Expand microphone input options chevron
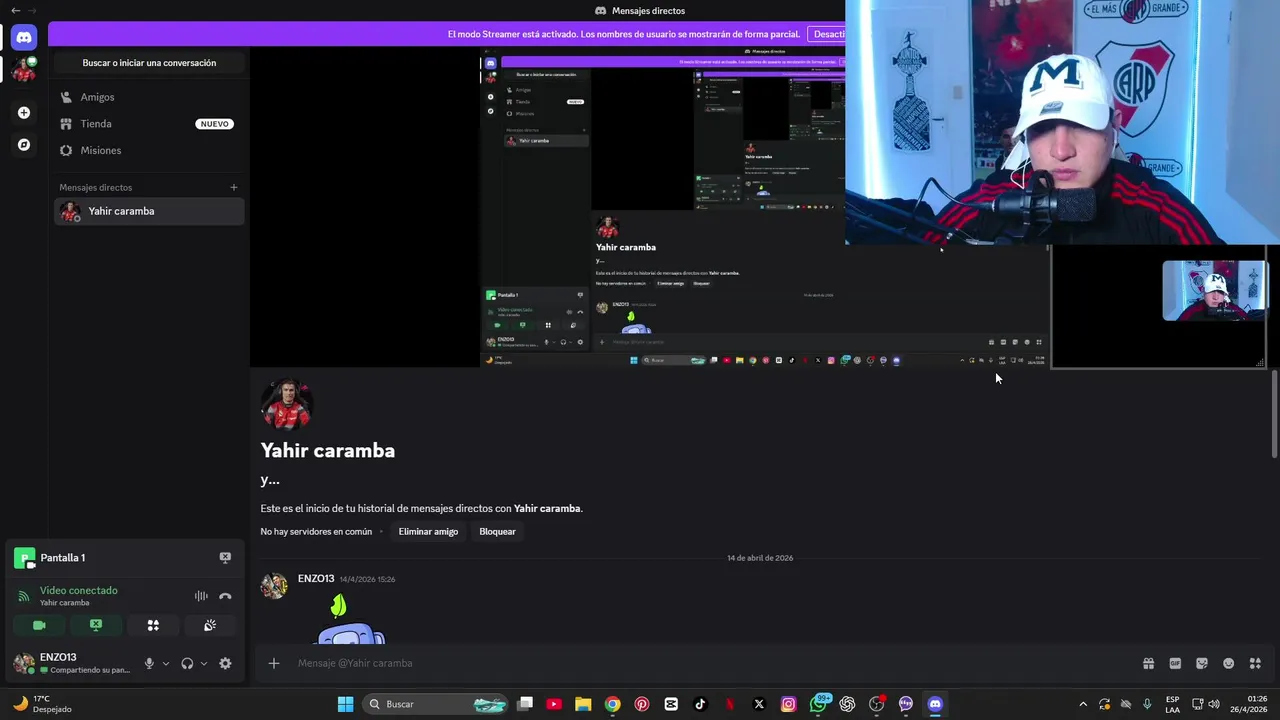1280x720 pixels. [166, 663]
